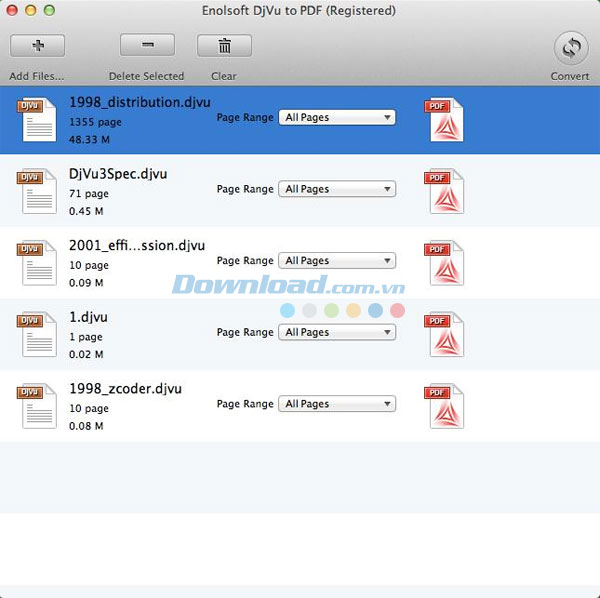Click DjVu icon of 1998_zcoder.djvu
This screenshot has width=600, height=598.
37,406
